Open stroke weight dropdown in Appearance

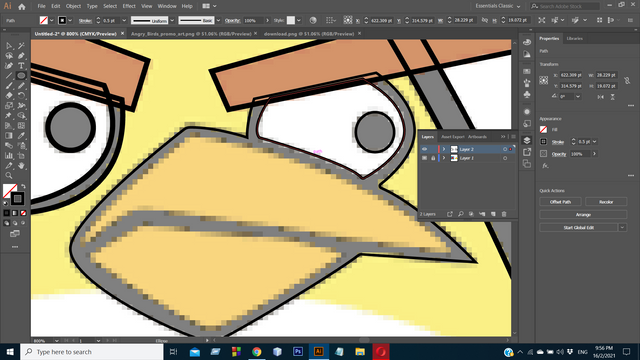click(x=595, y=142)
